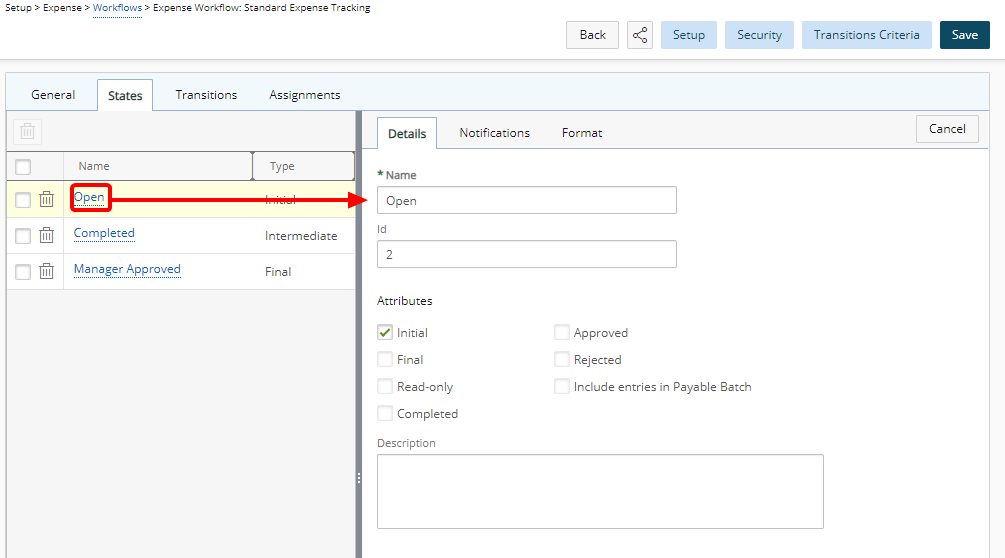Uncheck the Initial attribute checkbox
Viewport: 1005px width, 558px height.
tap(385, 332)
